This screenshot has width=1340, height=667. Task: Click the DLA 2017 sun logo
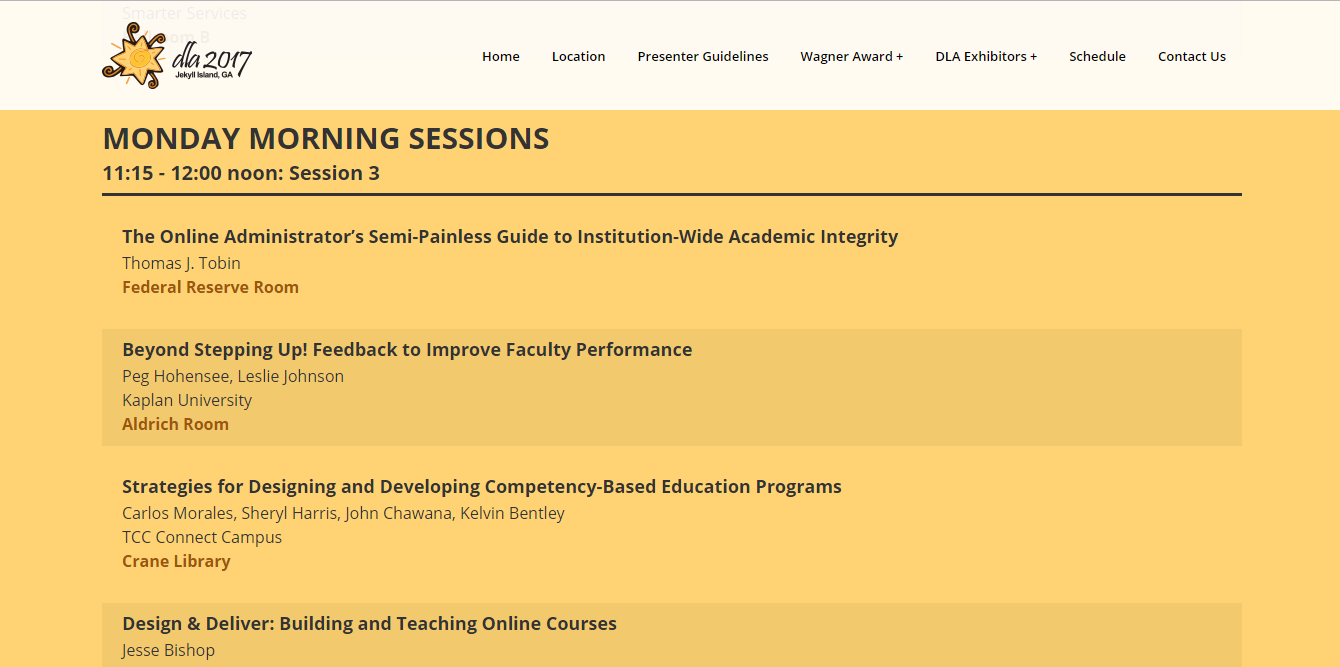pyautogui.click(x=176, y=57)
